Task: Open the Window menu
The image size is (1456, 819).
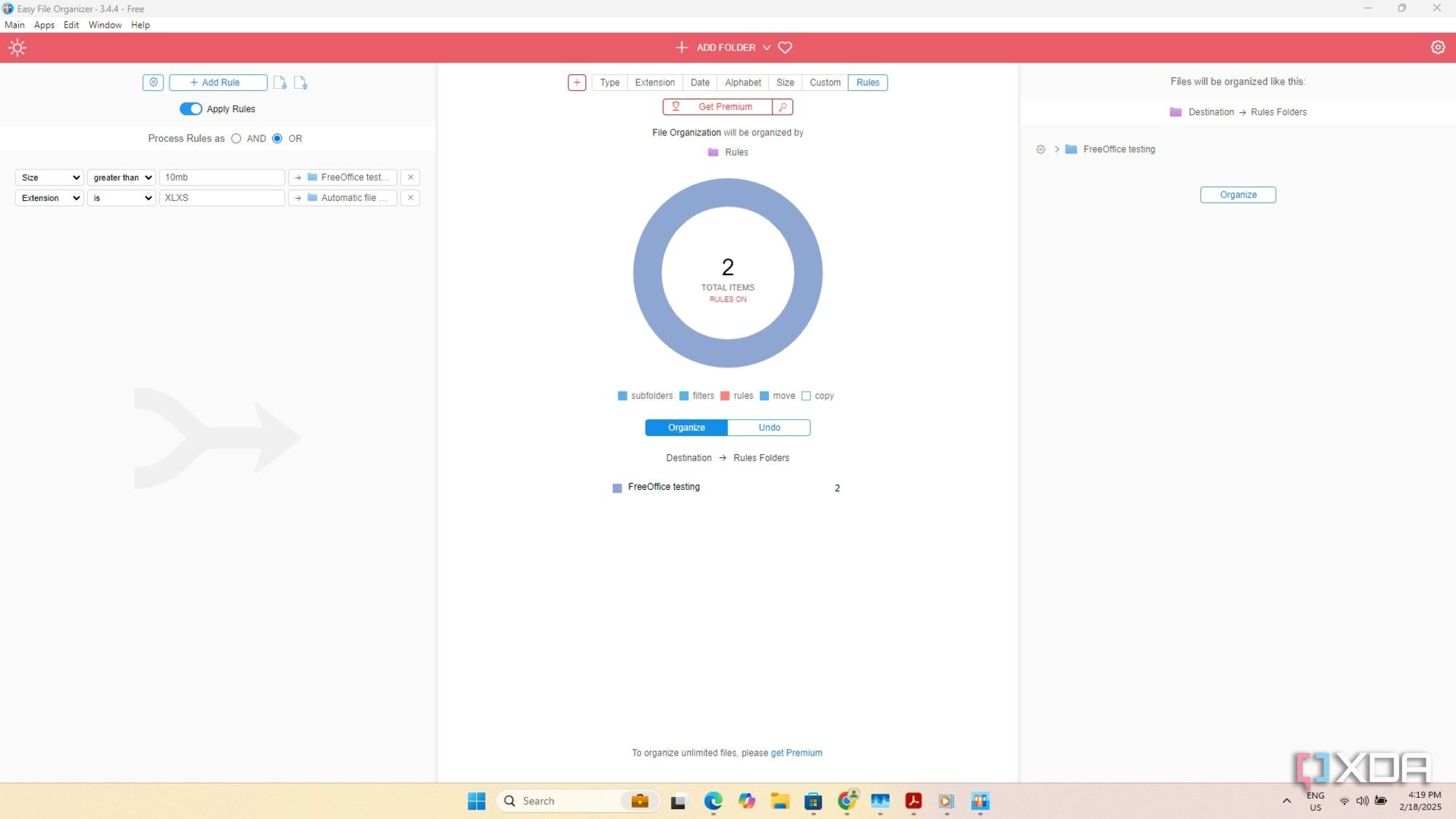Action: (105, 25)
